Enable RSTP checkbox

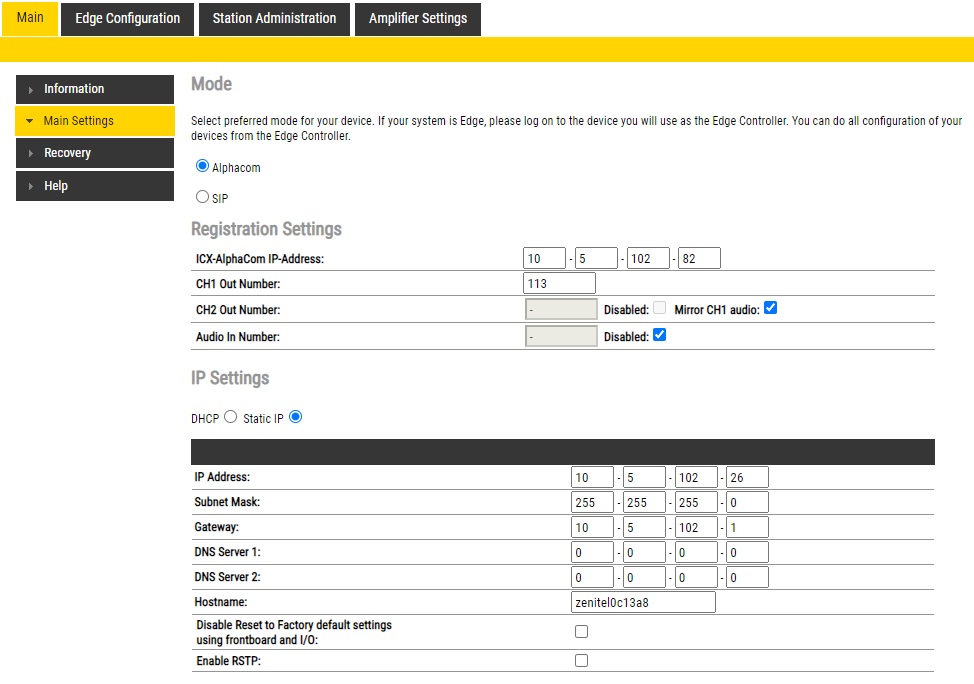[x=581, y=660]
